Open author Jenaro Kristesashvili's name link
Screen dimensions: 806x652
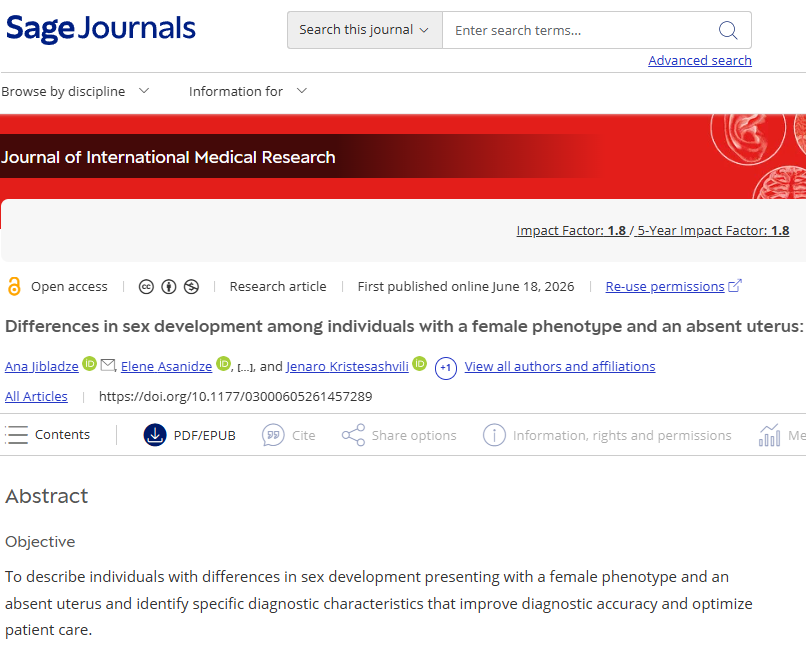tap(347, 367)
